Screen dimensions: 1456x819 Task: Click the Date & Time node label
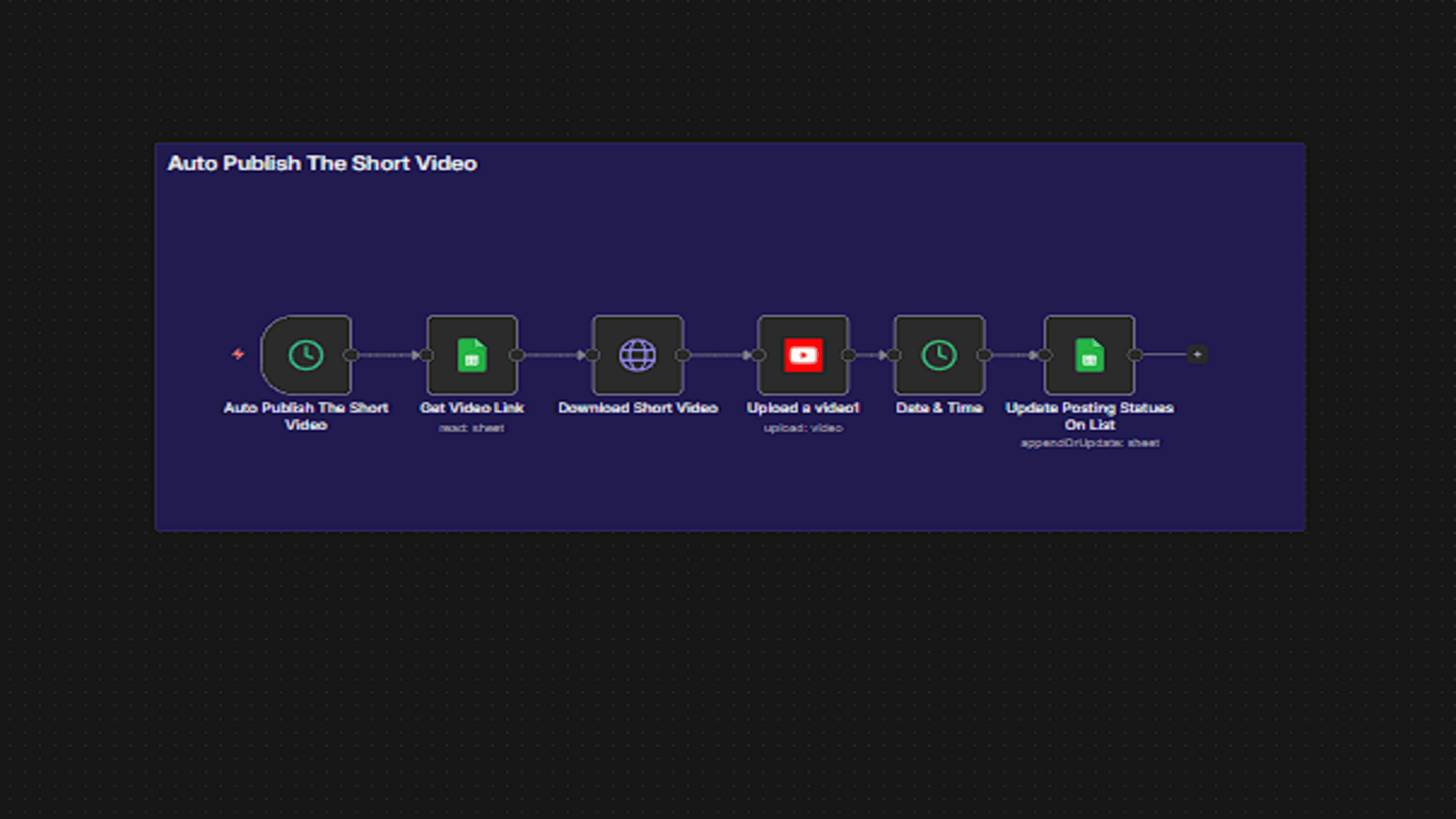[x=939, y=408]
